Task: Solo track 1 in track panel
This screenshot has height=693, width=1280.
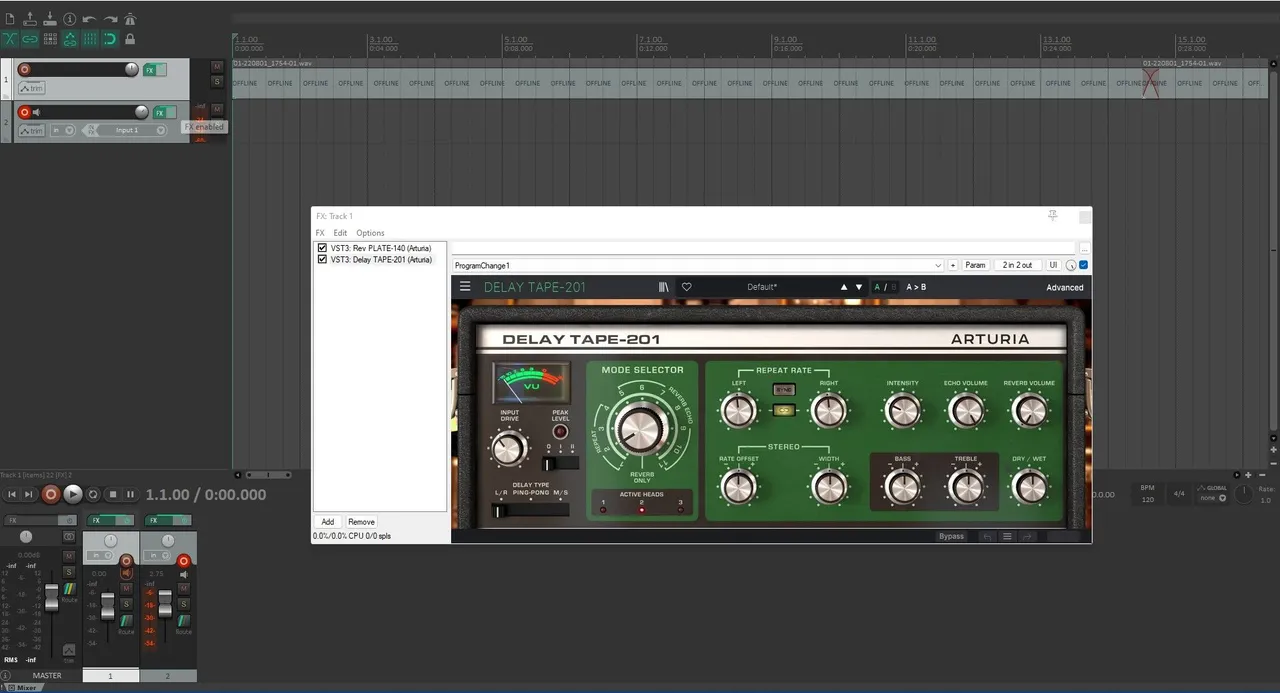Action: click(217, 82)
